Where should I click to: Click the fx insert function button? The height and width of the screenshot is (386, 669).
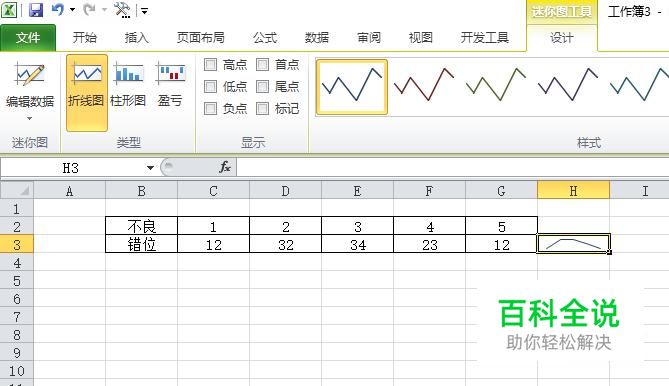[225, 167]
